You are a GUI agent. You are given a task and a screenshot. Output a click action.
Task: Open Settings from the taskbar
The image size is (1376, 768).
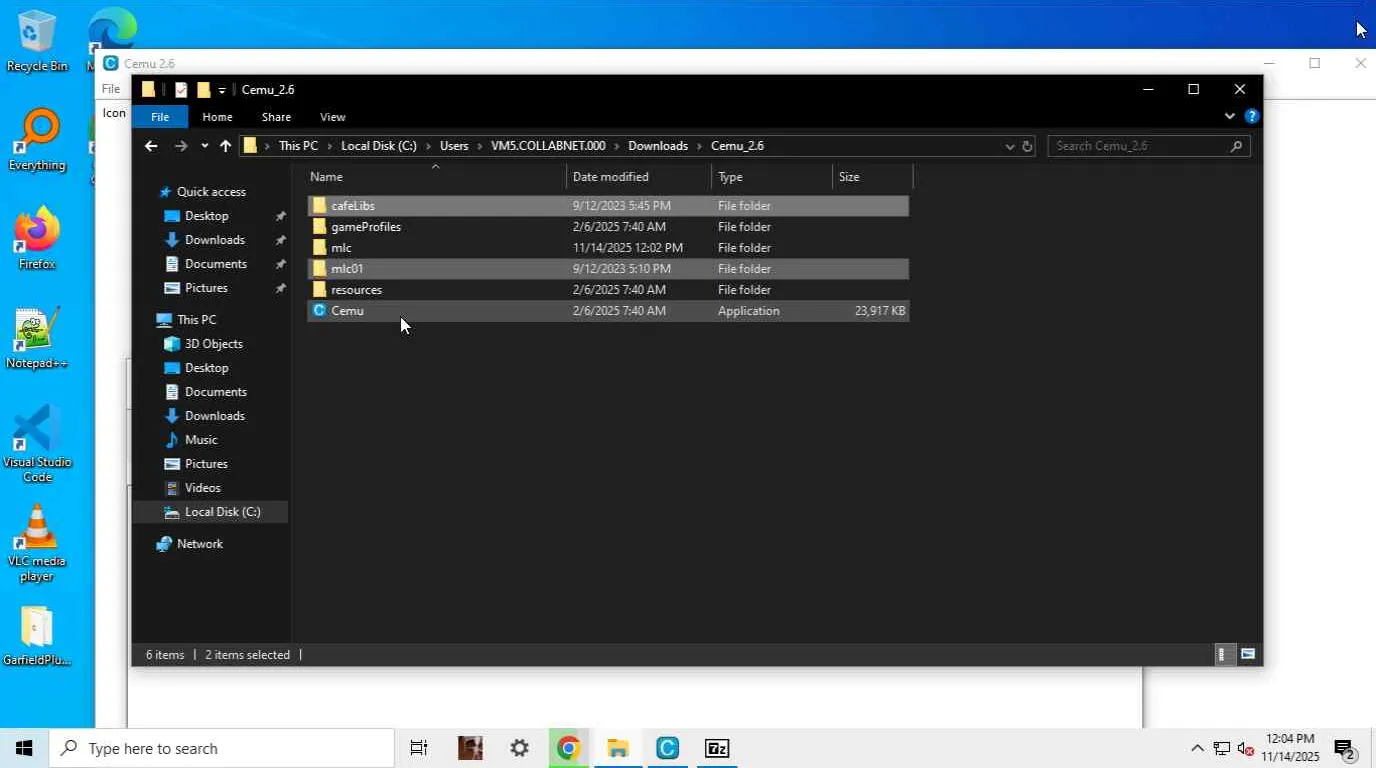click(519, 748)
